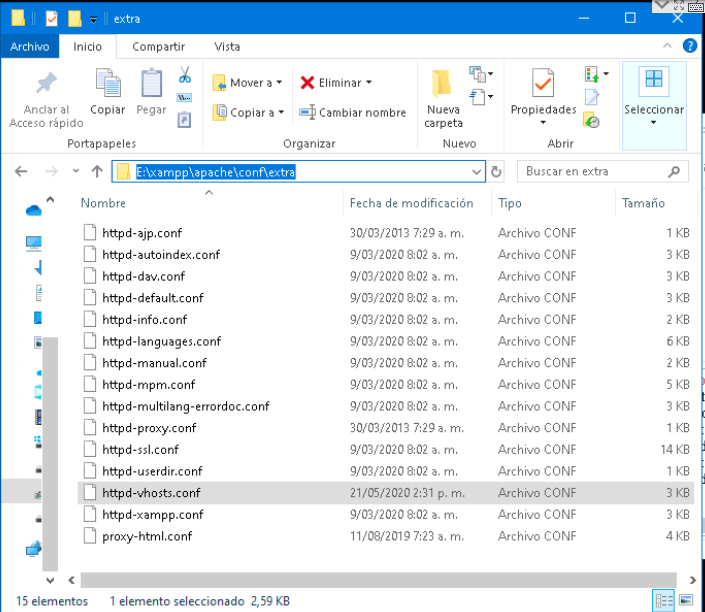Select the file httpd-multilang-errordoc.conf

[186, 406]
